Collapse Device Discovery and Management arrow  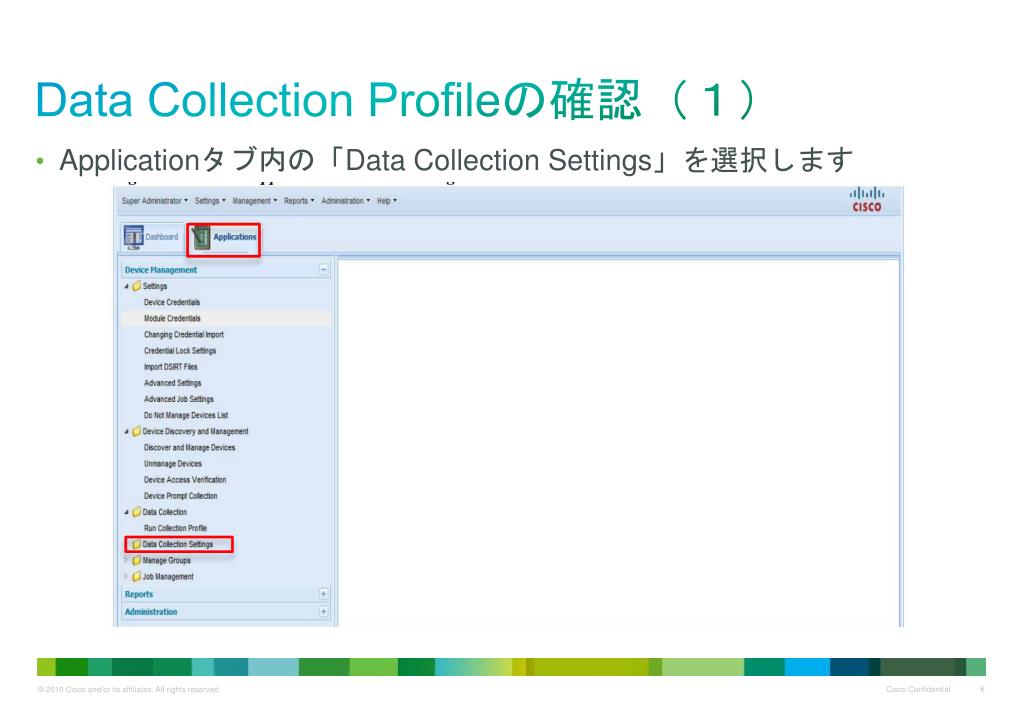click(127, 431)
